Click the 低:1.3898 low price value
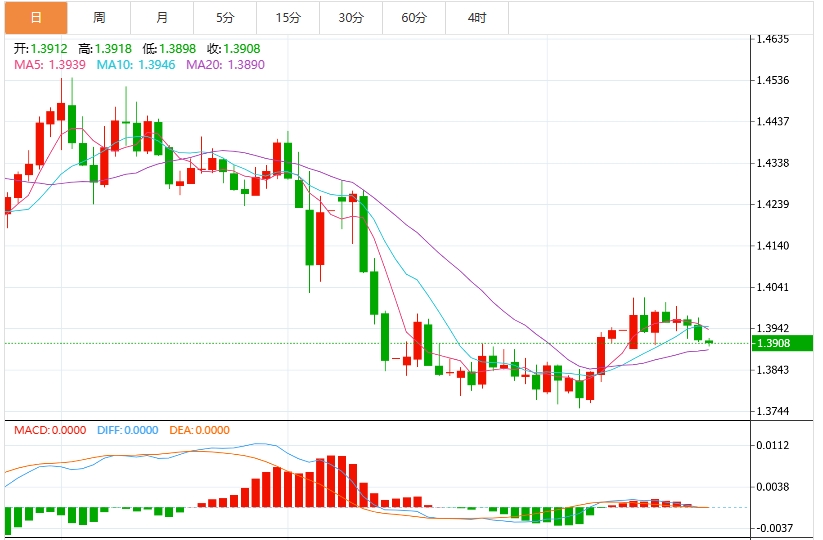The height and width of the screenshot is (540, 823). [169, 49]
